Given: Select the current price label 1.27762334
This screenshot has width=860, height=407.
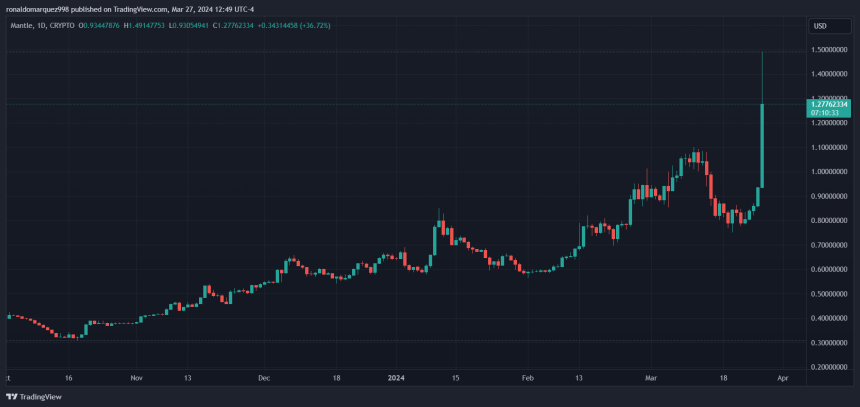Looking at the screenshot, I should pos(829,104).
